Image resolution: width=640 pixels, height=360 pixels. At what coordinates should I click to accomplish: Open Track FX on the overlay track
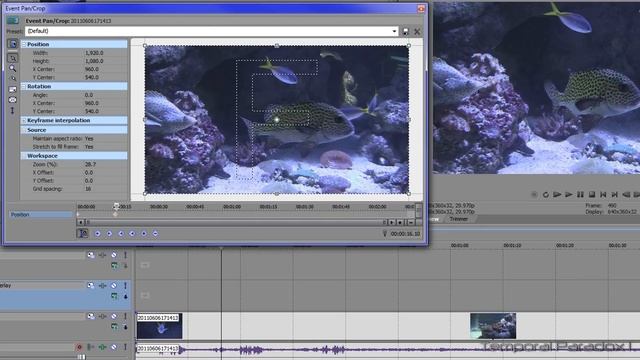point(102,286)
